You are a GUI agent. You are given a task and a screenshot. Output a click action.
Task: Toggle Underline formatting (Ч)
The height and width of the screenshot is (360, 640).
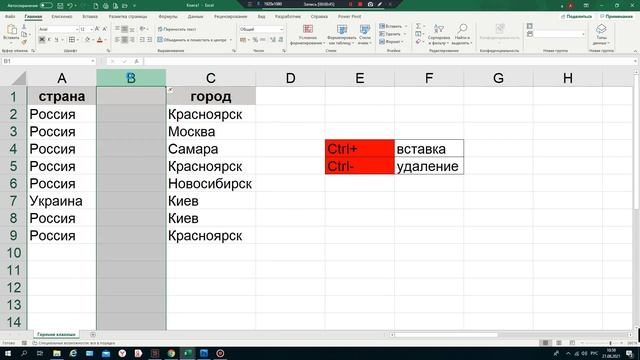tap(57, 40)
